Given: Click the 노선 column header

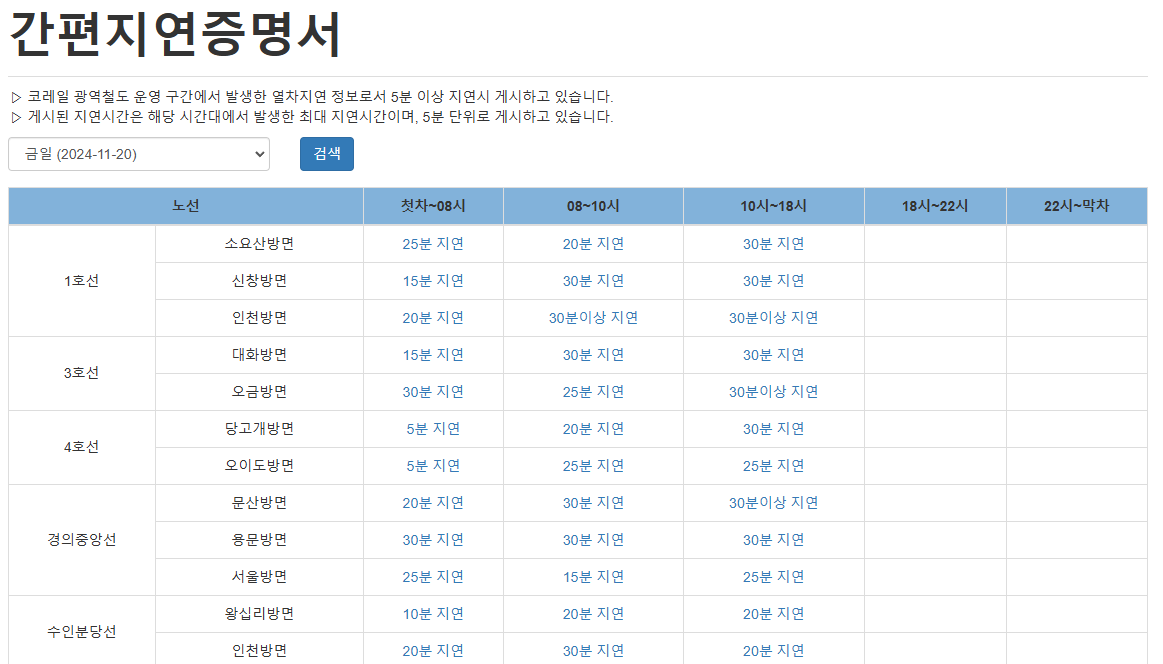Looking at the screenshot, I should click(x=185, y=206).
